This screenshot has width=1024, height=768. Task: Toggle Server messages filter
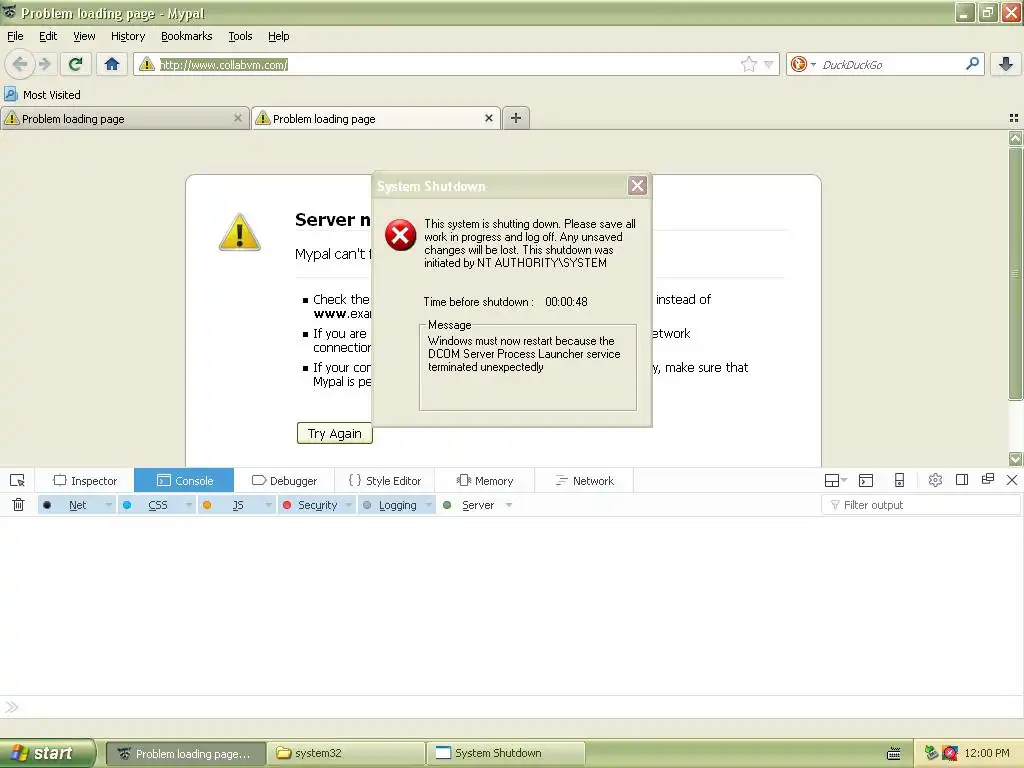(x=470, y=505)
